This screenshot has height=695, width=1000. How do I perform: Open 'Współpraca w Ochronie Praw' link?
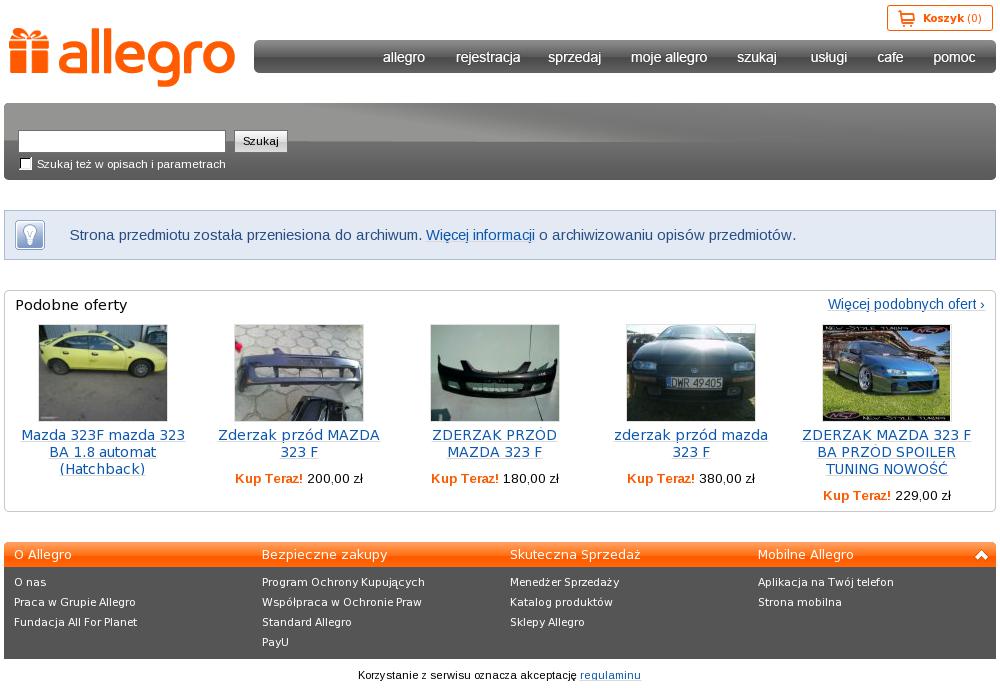coord(342,602)
